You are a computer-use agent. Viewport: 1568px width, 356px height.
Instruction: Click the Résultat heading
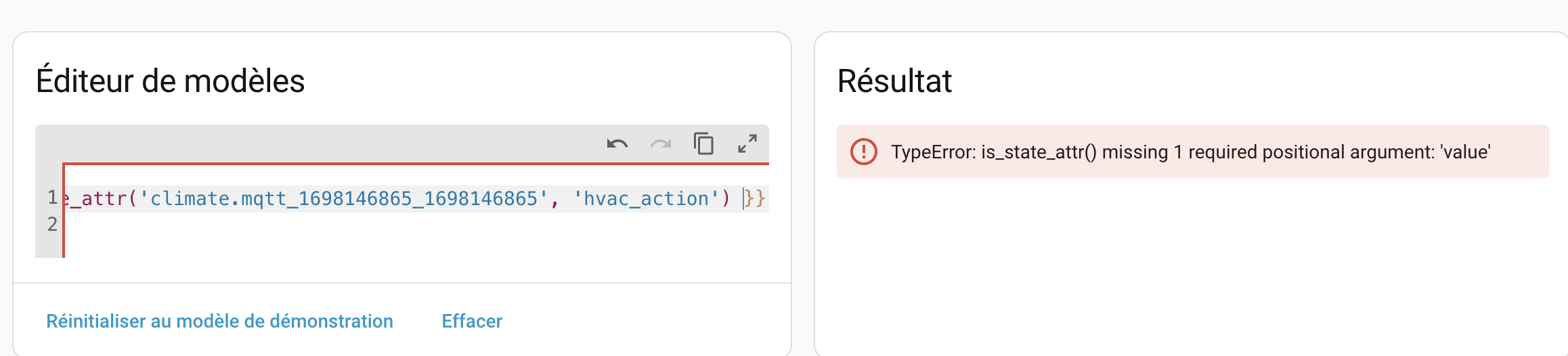point(894,81)
